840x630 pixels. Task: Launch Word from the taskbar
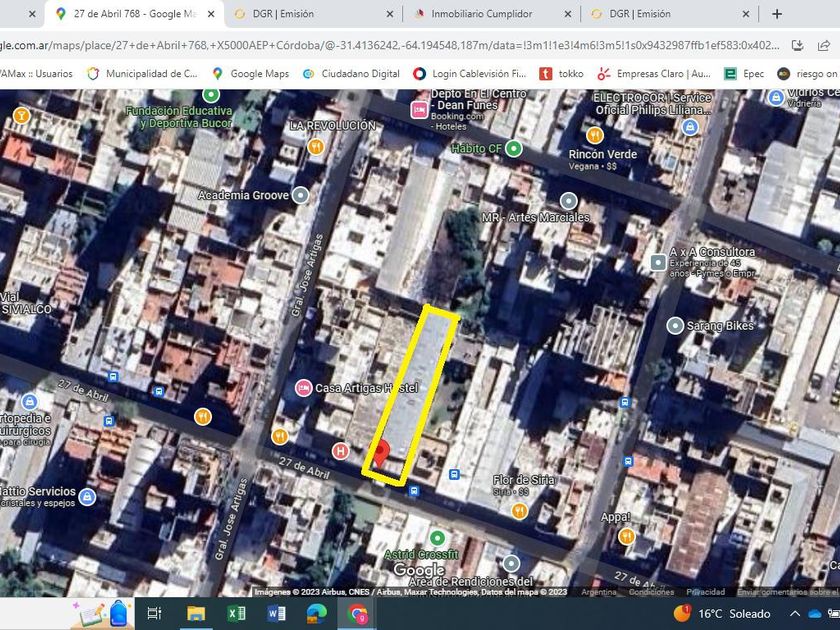click(276, 613)
